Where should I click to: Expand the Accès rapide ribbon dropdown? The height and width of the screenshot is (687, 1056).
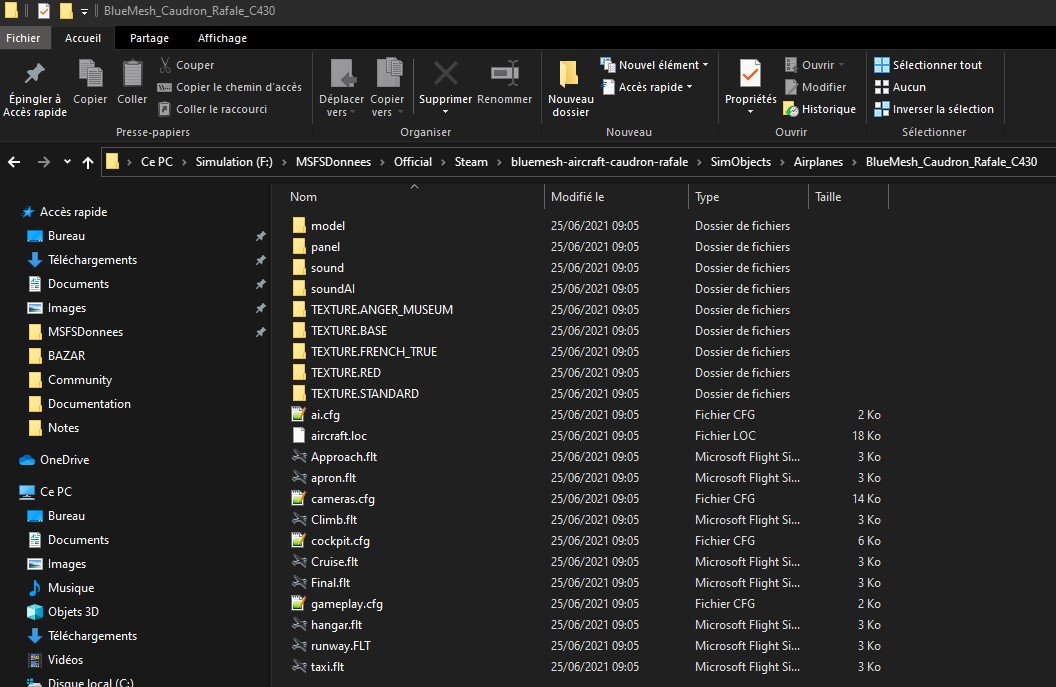tap(690, 87)
